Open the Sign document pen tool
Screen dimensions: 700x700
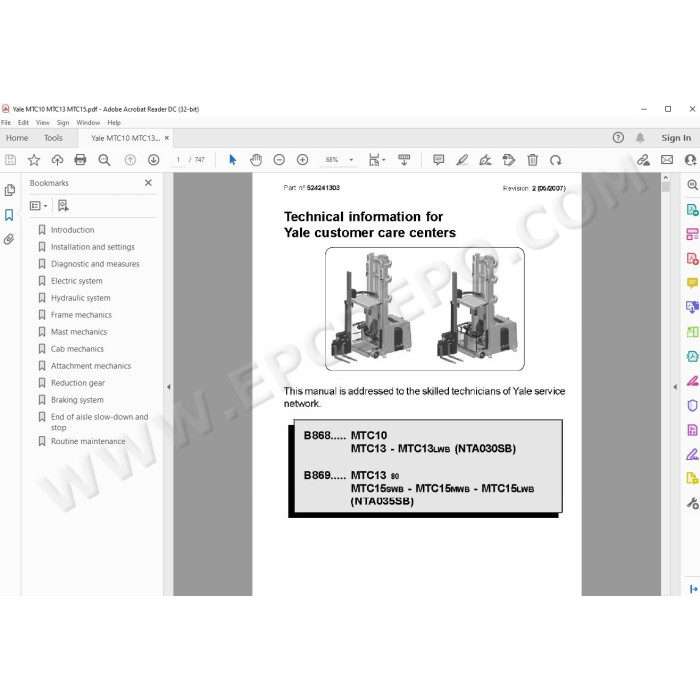[485, 160]
